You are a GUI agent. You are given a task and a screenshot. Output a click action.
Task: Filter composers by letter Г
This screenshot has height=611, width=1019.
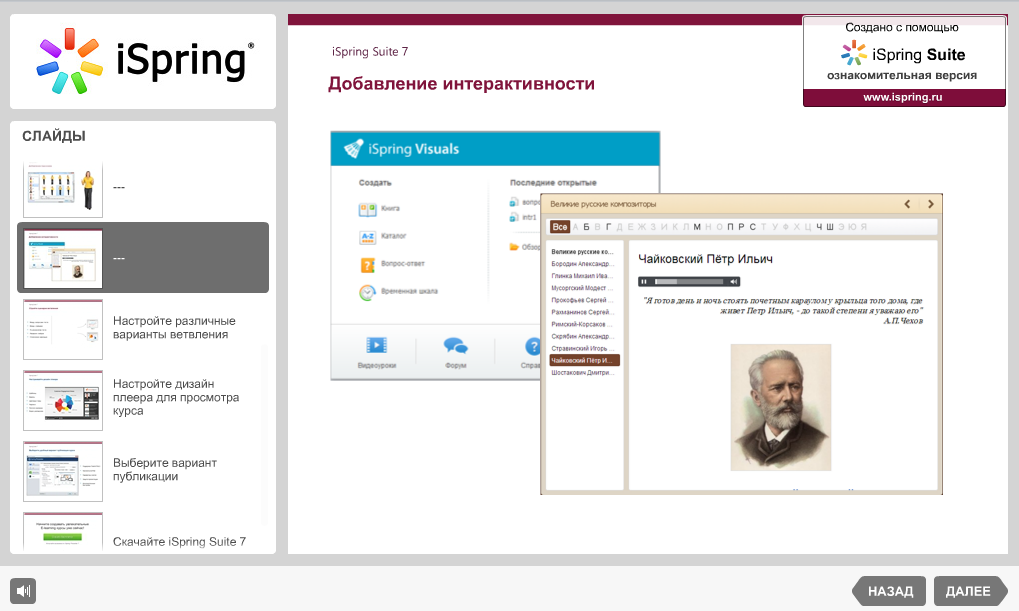click(608, 227)
